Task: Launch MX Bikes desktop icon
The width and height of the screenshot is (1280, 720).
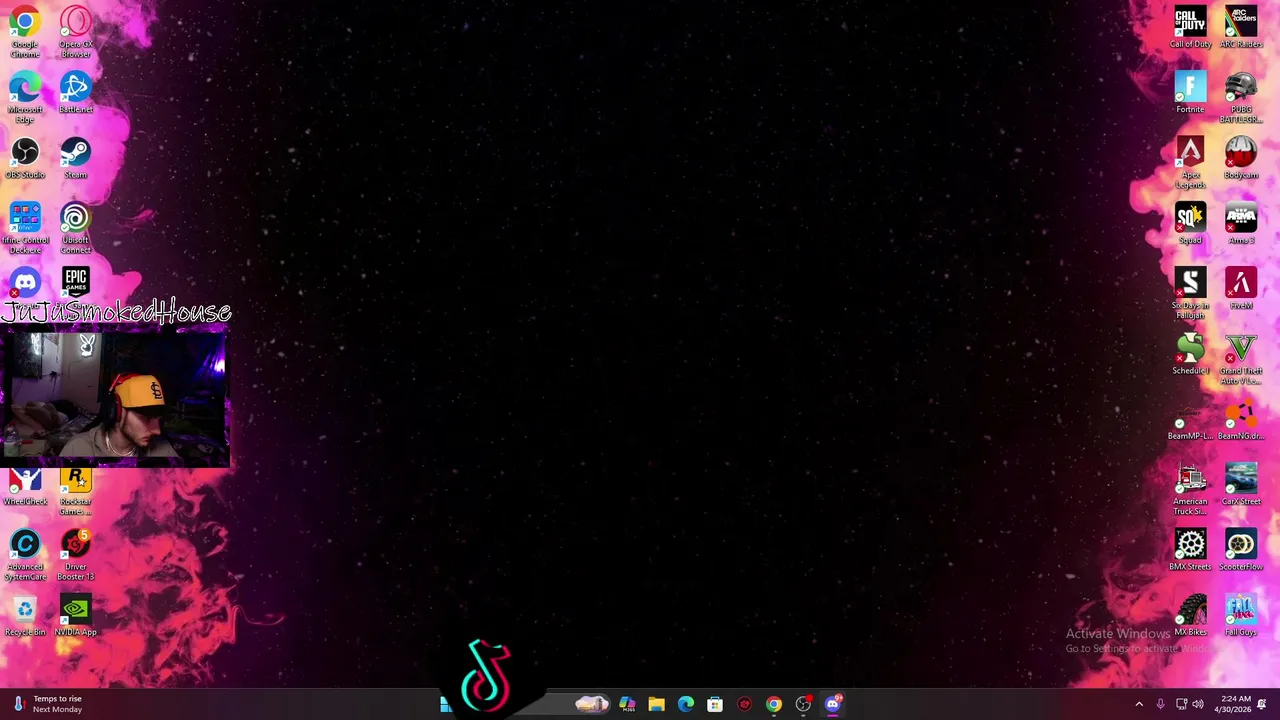Action: point(1190,615)
